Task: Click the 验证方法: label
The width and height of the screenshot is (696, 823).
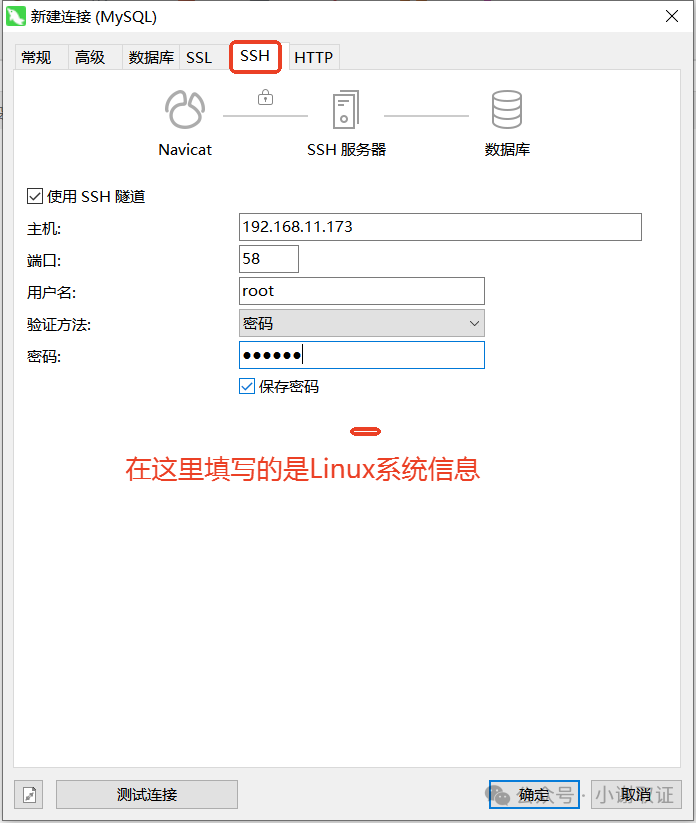Action: point(59,324)
